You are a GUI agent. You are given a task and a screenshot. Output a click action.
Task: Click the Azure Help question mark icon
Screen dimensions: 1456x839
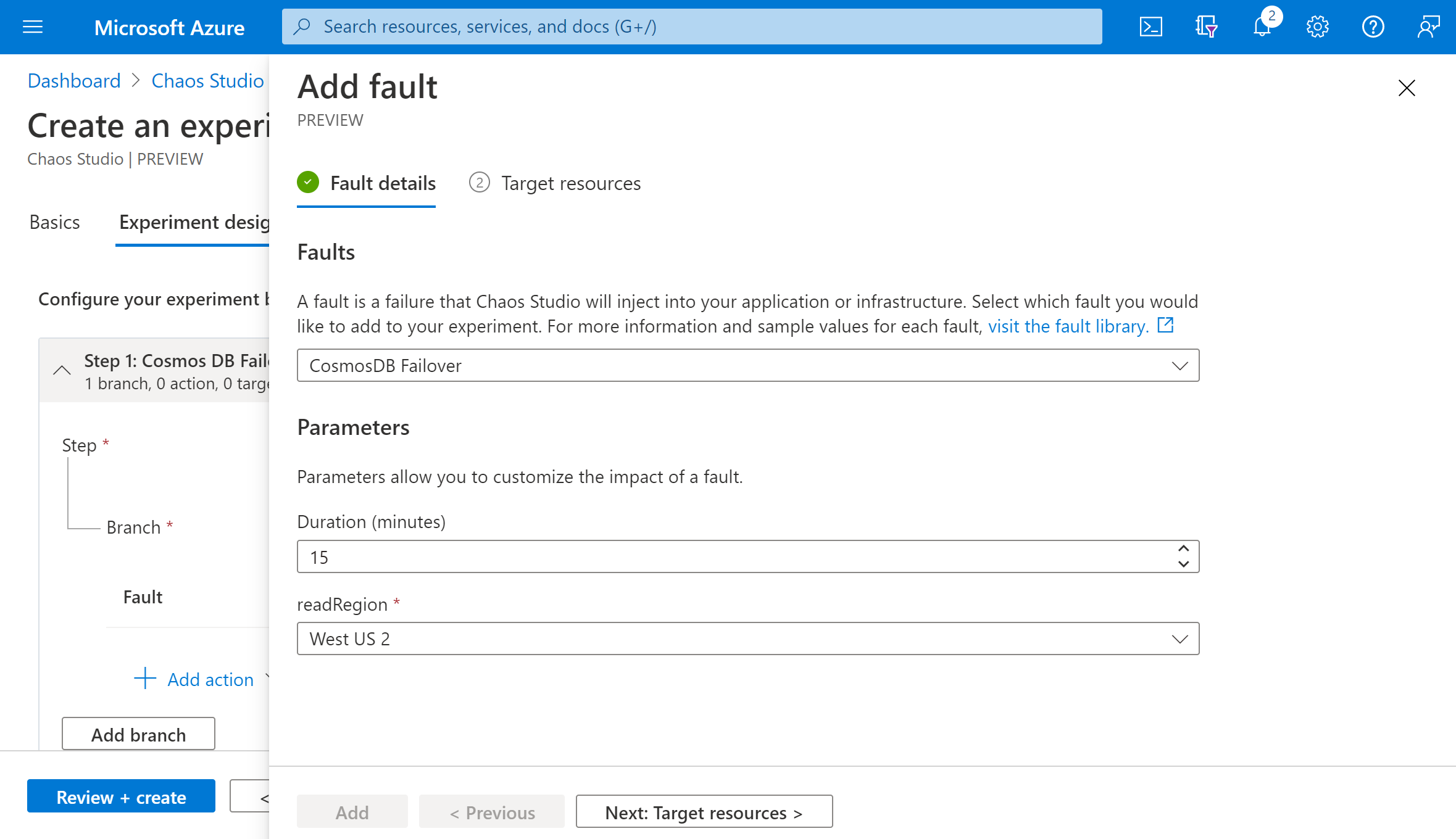(x=1372, y=26)
